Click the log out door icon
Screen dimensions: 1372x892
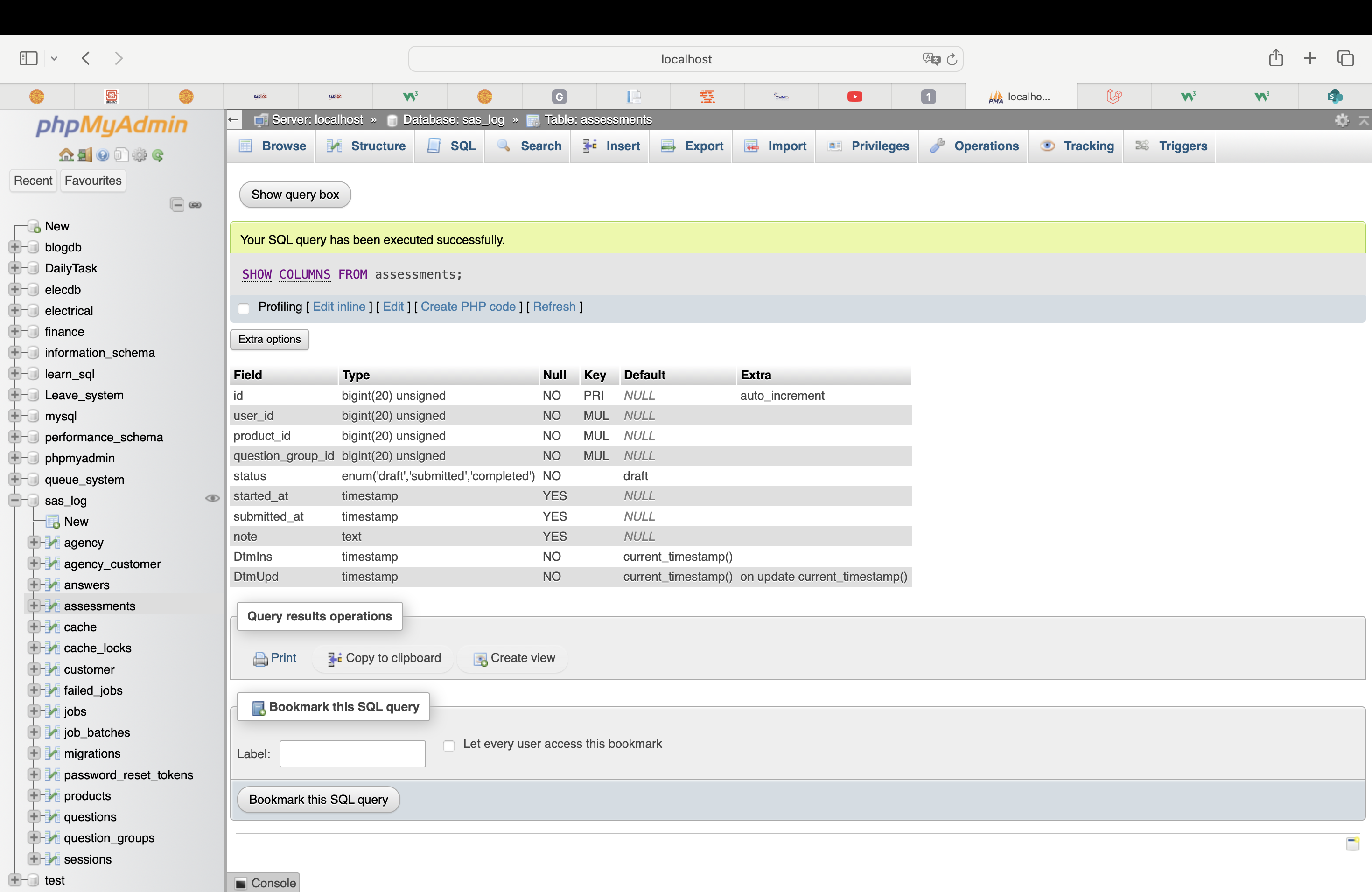click(85, 155)
